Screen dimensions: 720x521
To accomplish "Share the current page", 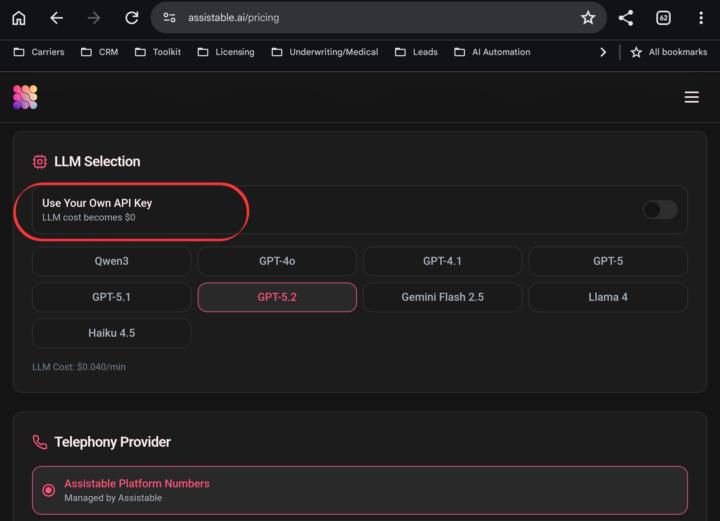I will (x=626, y=18).
